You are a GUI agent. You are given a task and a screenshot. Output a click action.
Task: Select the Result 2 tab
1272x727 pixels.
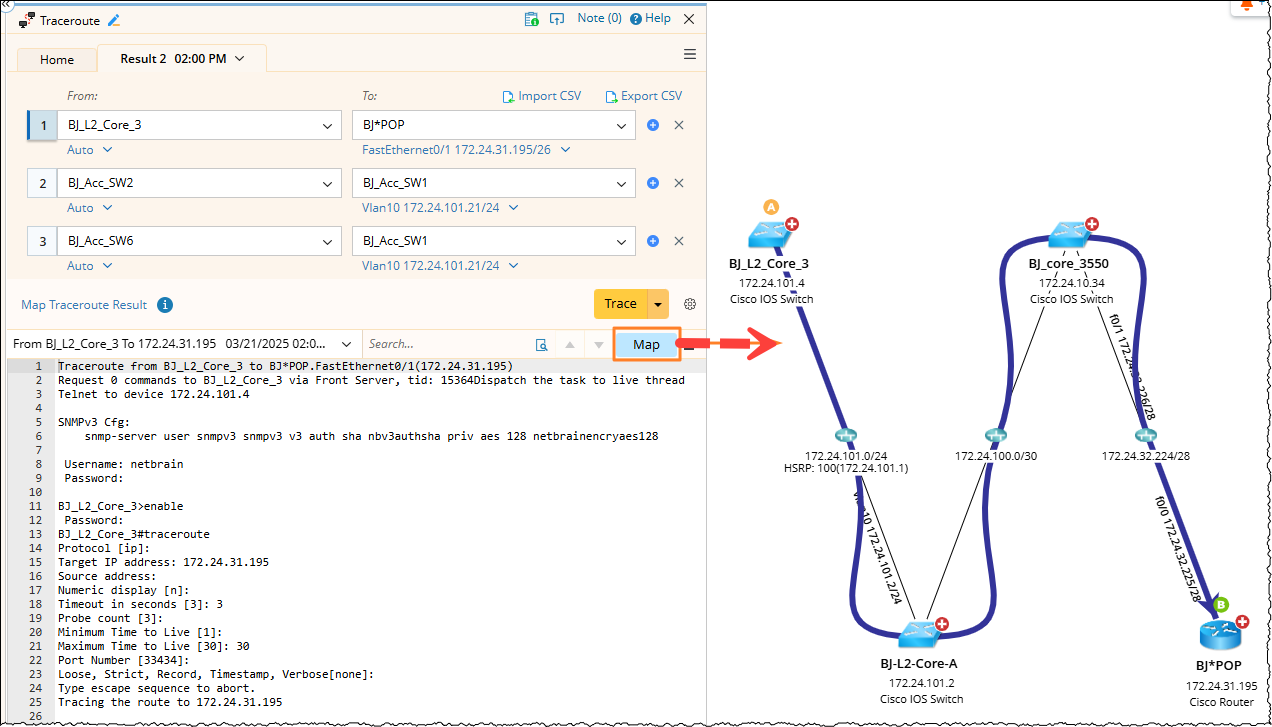pyautogui.click(x=182, y=59)
